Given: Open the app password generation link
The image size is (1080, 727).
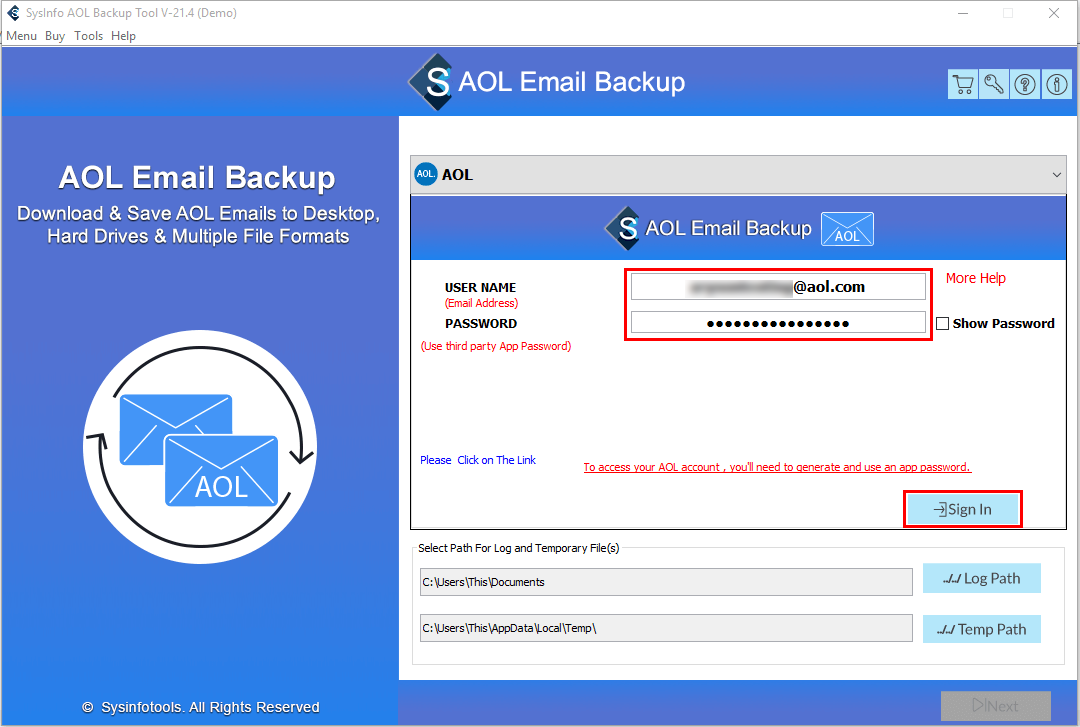Looking at the screenshot, I should (x=777, y=467).
